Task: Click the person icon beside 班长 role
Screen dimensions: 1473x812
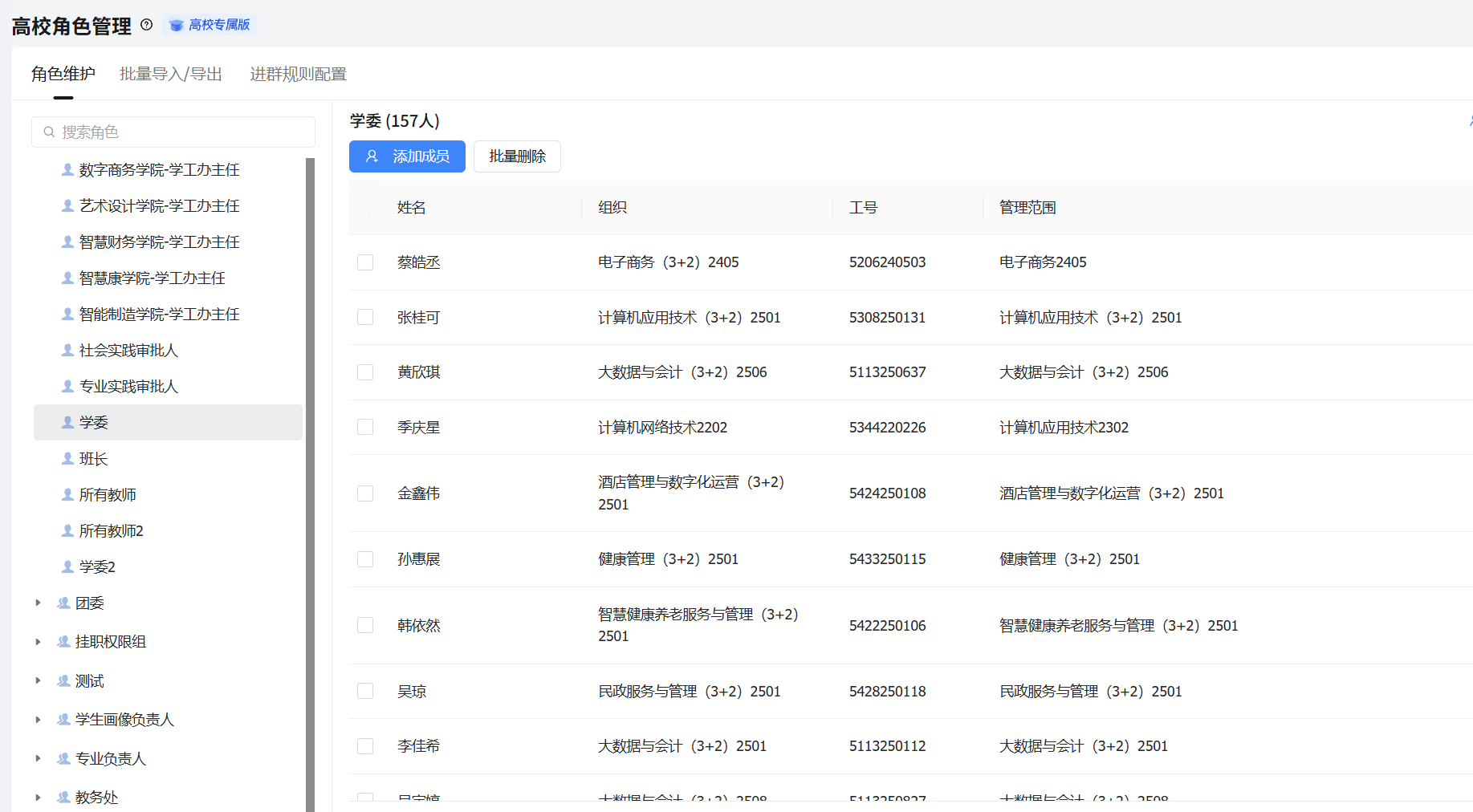Action: 68,458
